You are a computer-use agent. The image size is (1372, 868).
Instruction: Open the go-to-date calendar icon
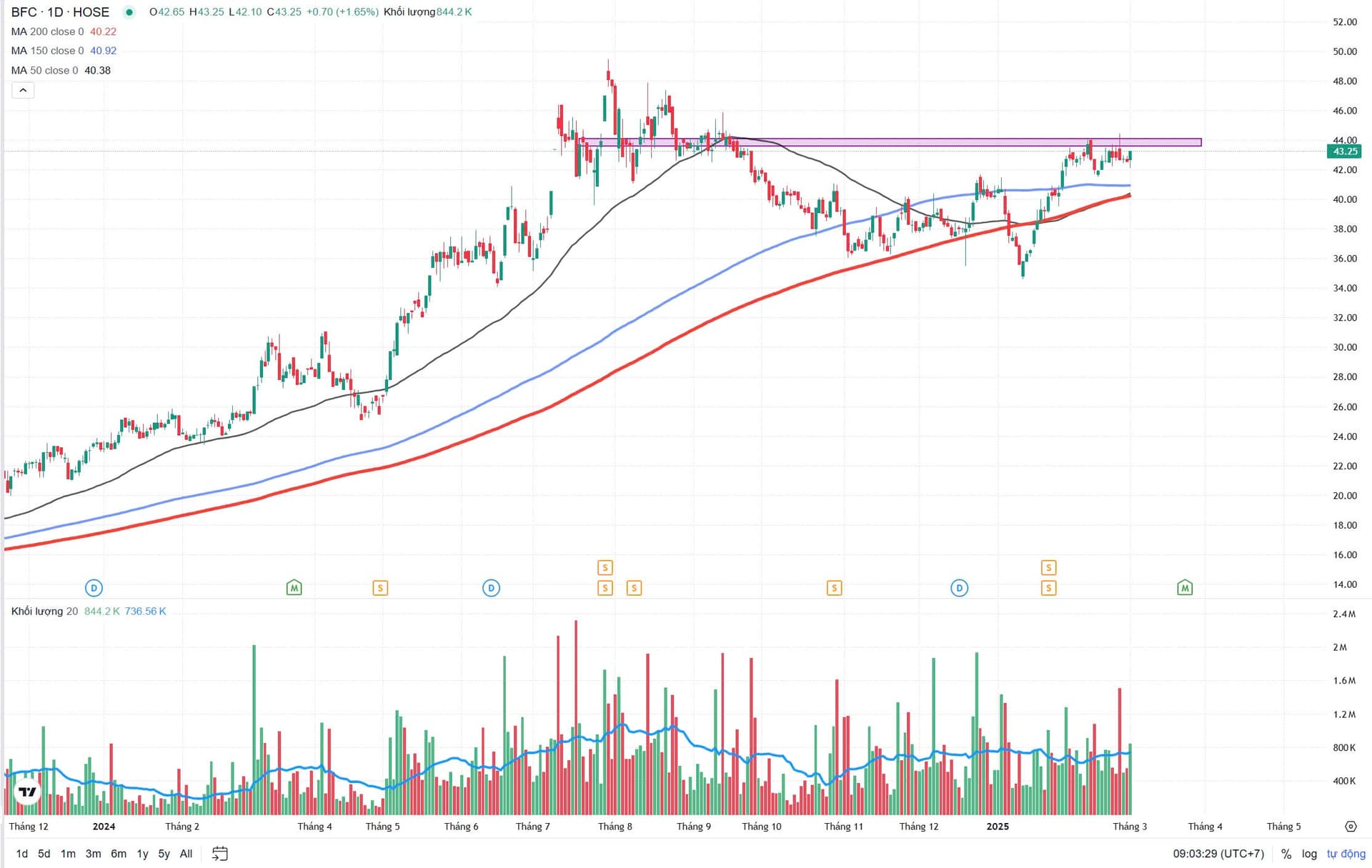(x=220, y=854)
